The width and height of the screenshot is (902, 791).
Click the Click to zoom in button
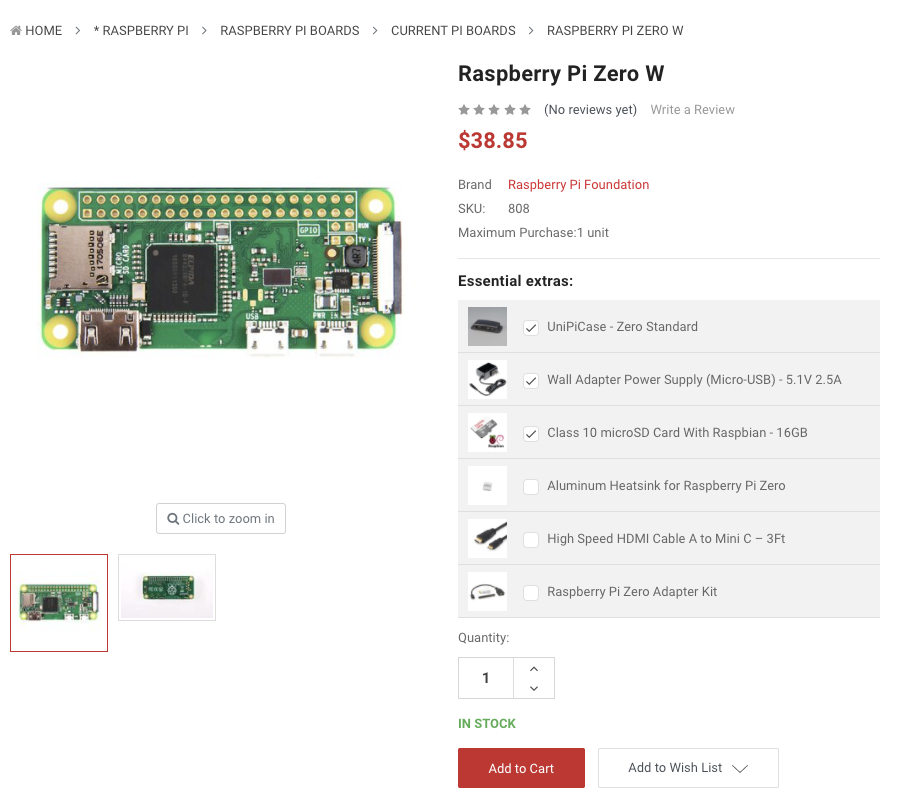click(x=221, y=518)
